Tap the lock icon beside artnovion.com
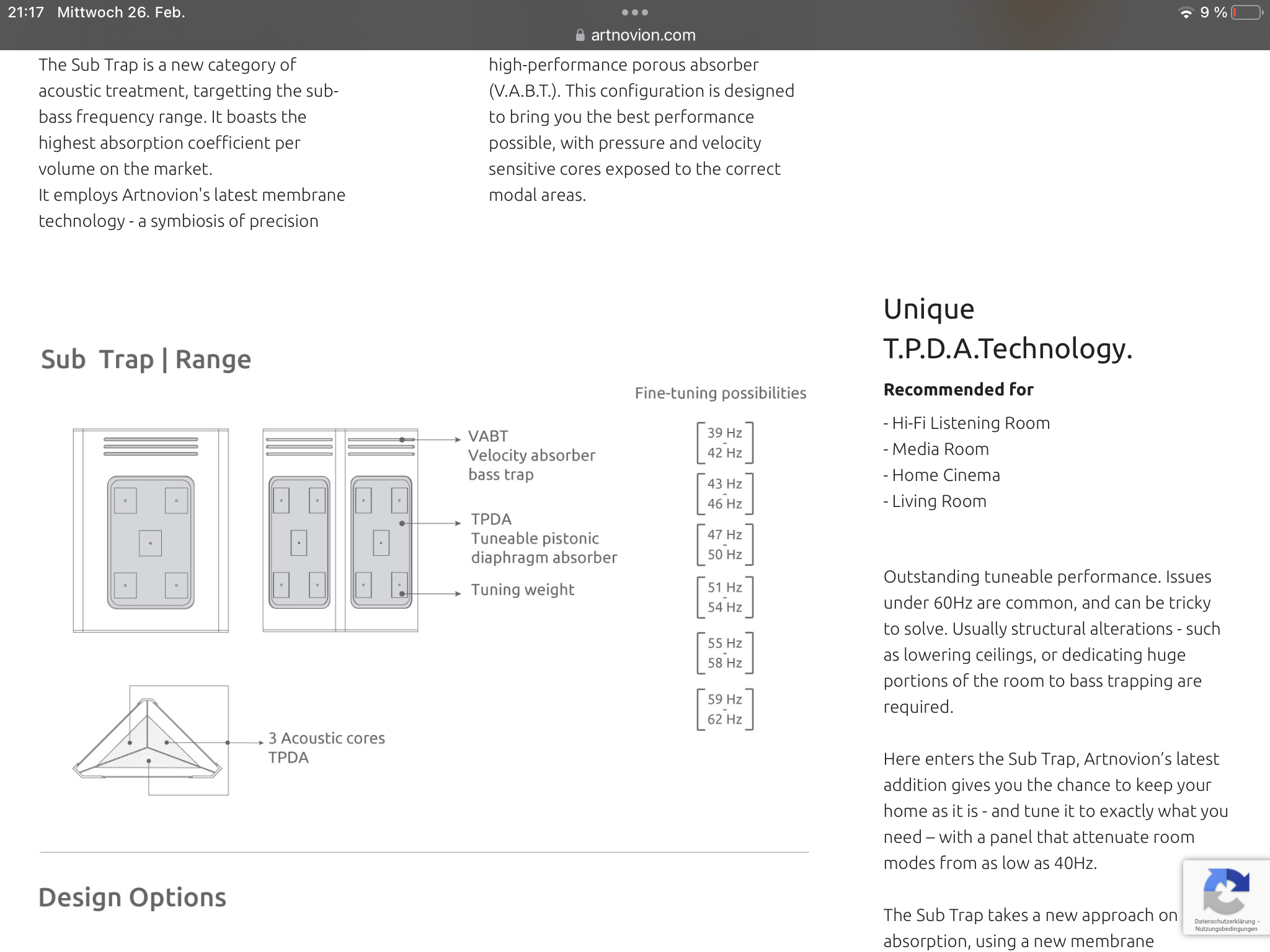 pyautogui.click(x=580, y=35)
